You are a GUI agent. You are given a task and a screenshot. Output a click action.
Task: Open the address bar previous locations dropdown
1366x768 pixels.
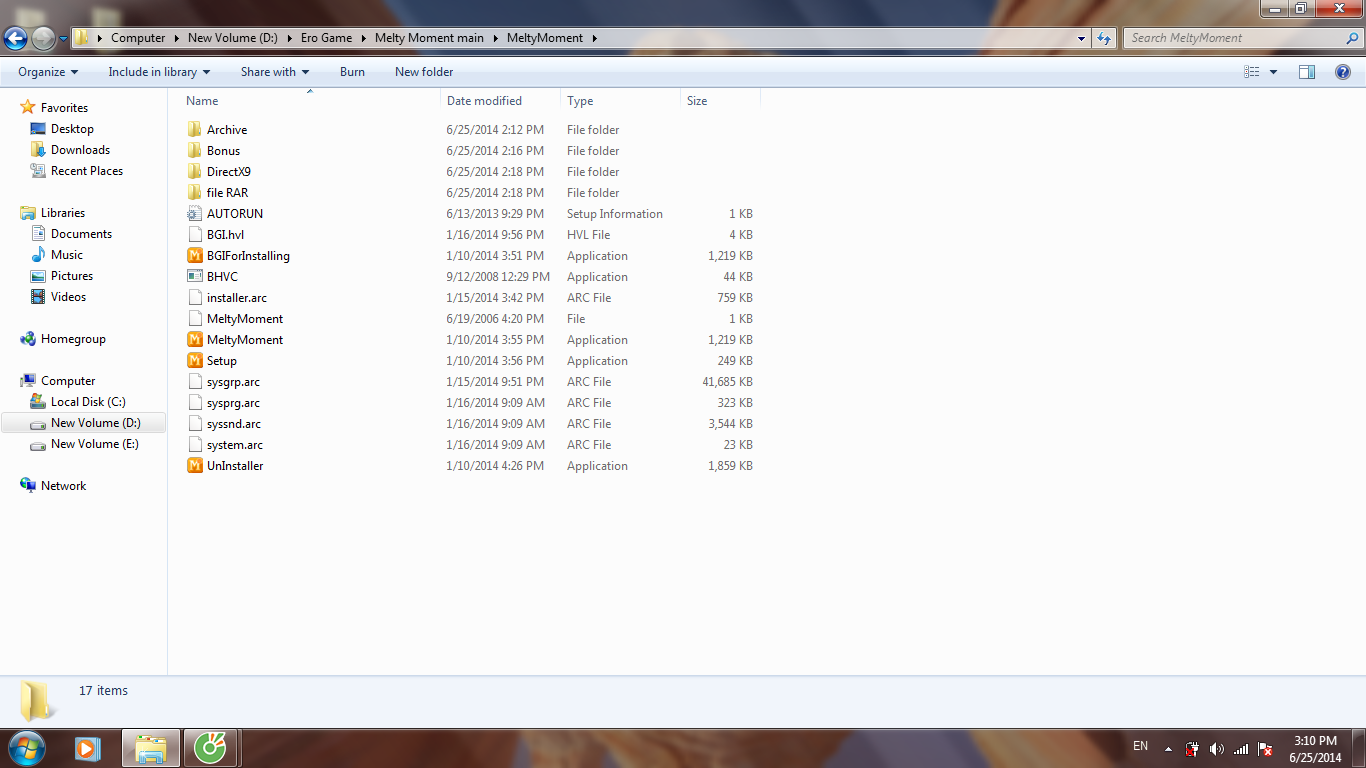coord(1082,38)
